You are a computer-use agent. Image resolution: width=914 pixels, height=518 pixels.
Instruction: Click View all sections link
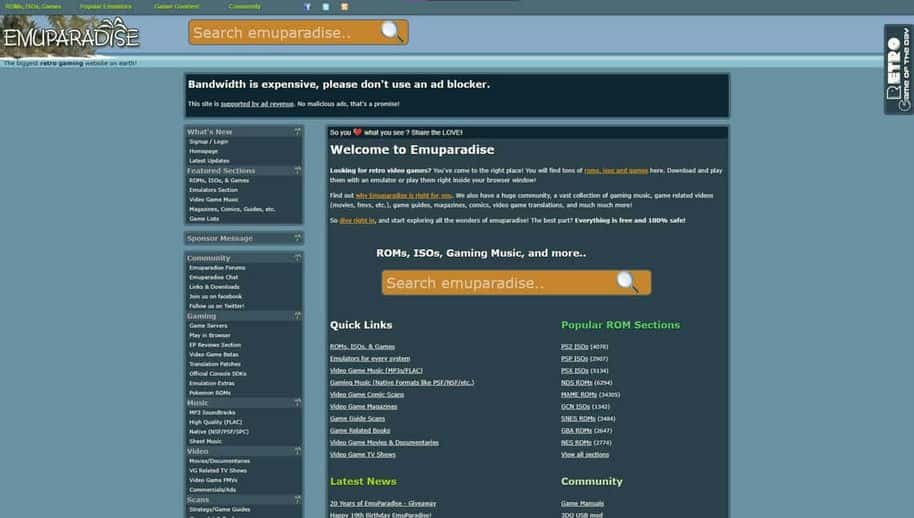585,454
